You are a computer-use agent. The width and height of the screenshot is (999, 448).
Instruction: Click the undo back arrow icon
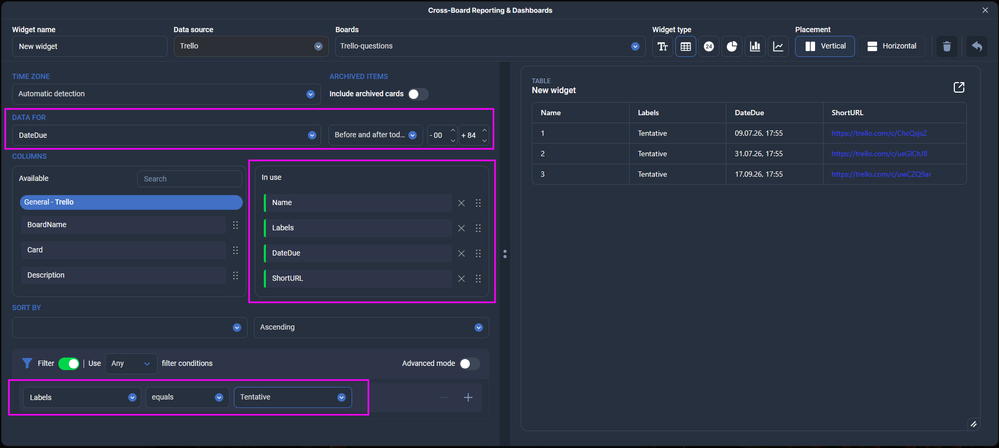pyautogui.click(x=976, y=47)
